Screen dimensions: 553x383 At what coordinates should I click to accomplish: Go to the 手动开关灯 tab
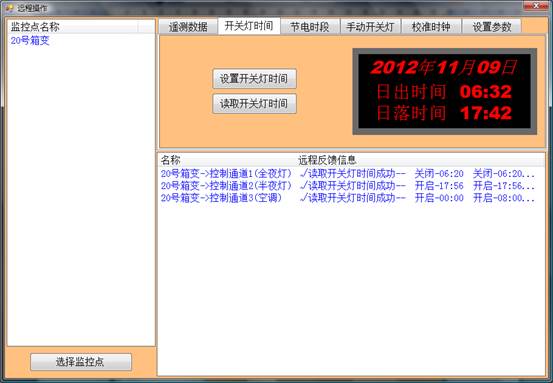(x=370, y=27)
